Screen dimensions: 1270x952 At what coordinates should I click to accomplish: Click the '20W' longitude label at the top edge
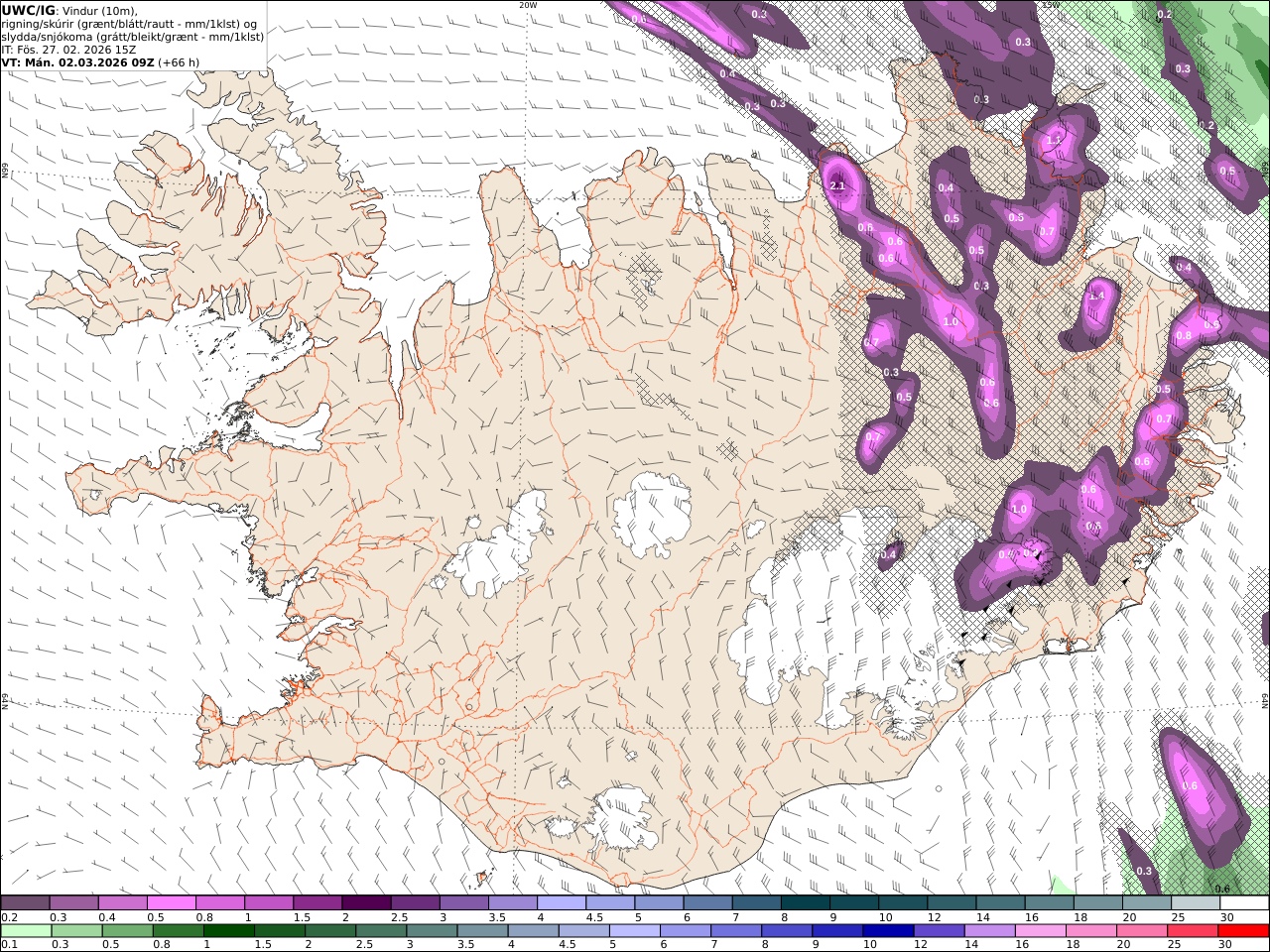pos(528,5)
